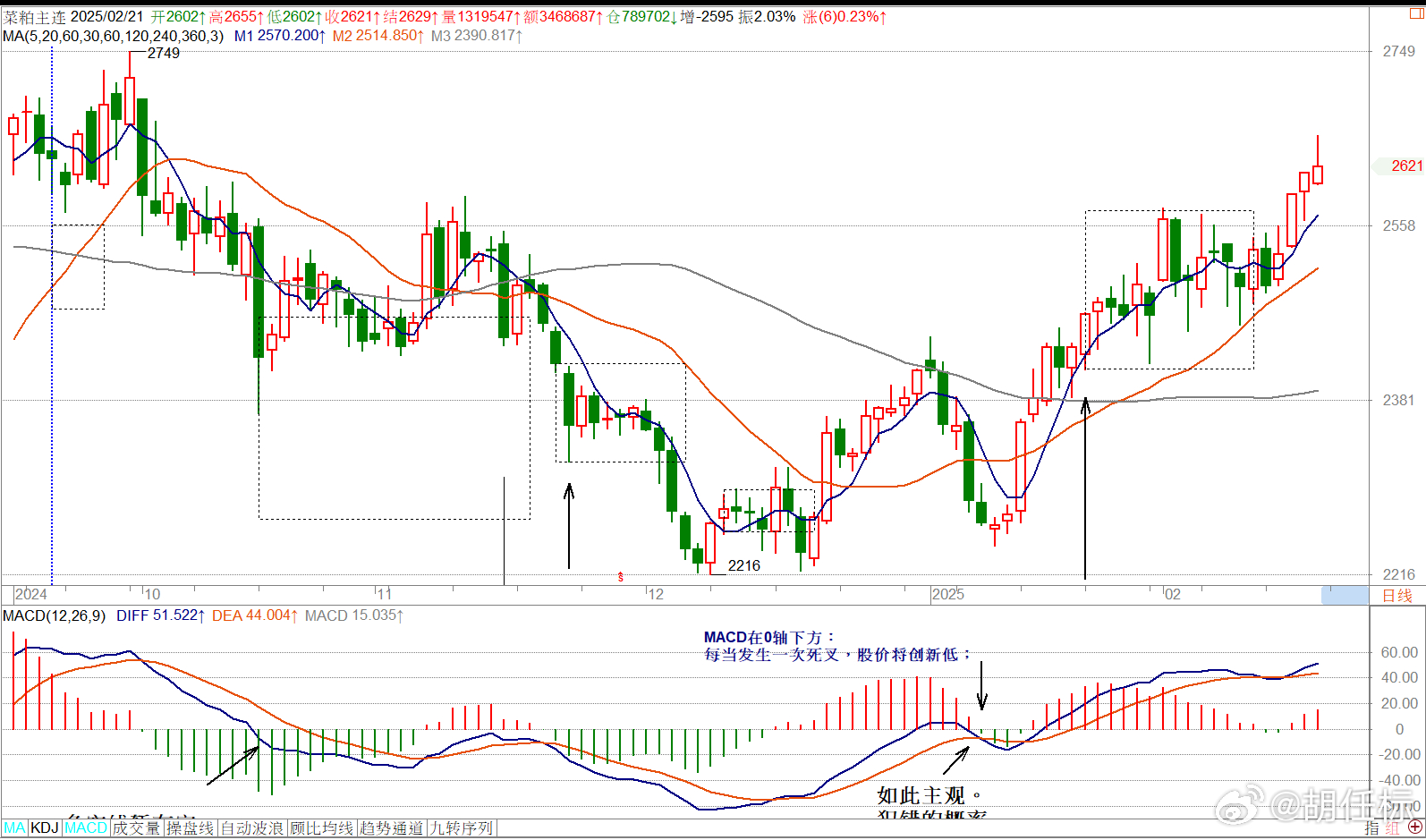Click the circled plus icon at bottom right
This screenshot has height=840, width=1426.
tap(1415, 827)
